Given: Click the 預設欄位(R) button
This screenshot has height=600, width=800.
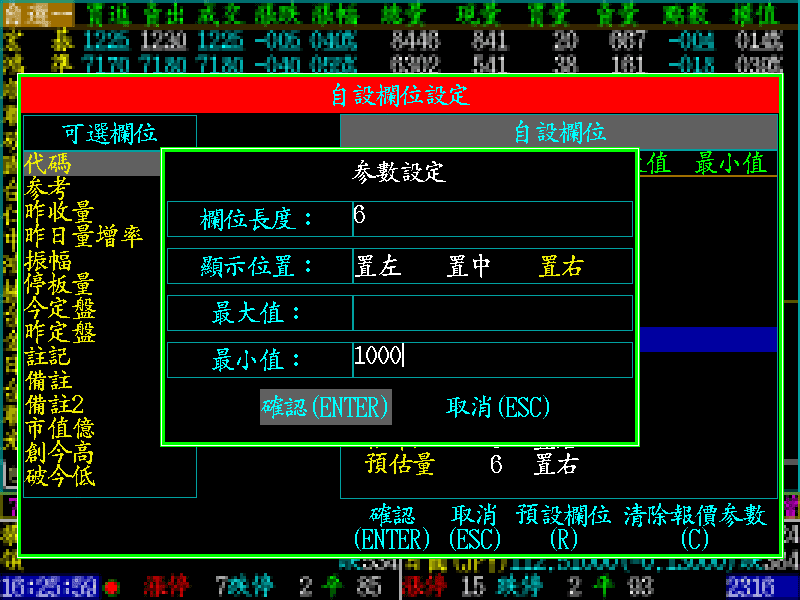Looking at the screenshot, I should pos(563,526).
